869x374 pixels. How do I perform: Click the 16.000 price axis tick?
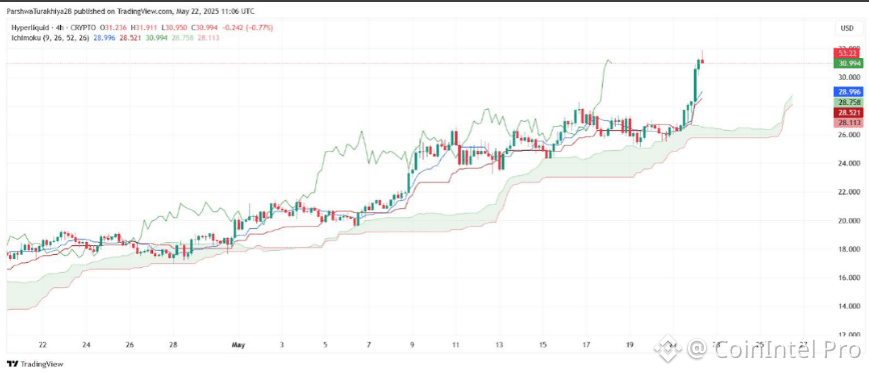click(848, 278)
